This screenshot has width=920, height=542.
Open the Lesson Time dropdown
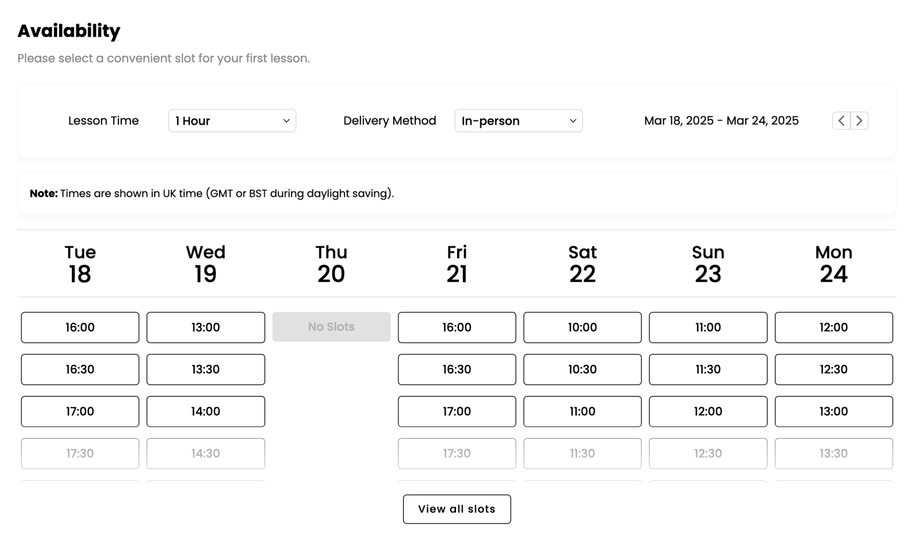(232, 121)
